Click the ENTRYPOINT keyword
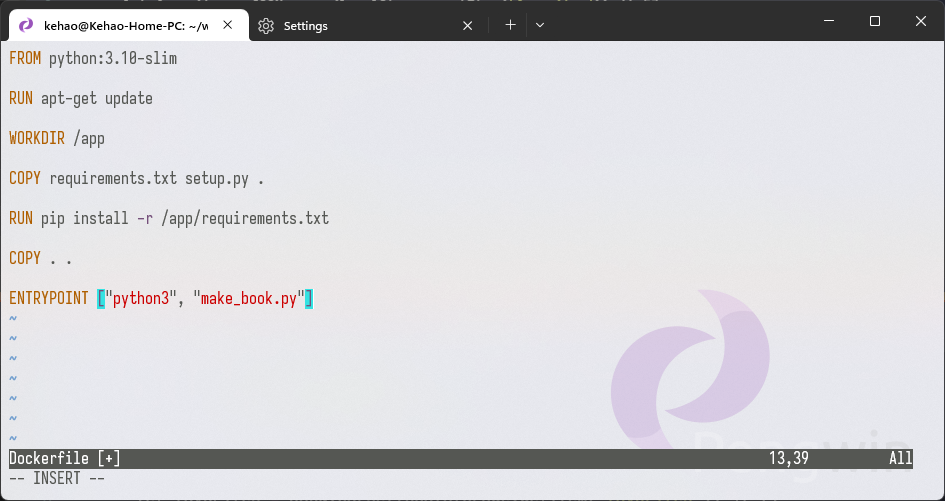Viewport: 945px width, 501px height. pos(49,298)
